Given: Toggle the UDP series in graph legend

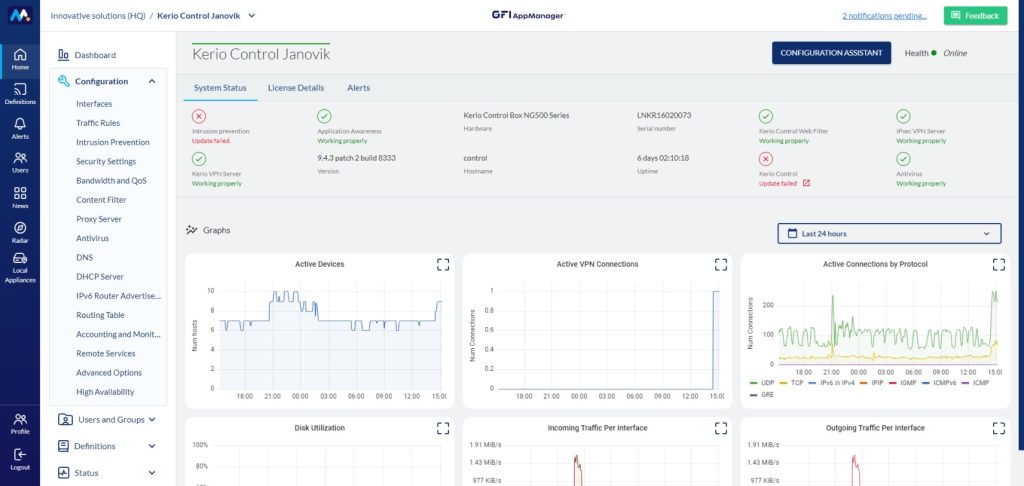Looking at the screenshot, I should click(765, 383).
